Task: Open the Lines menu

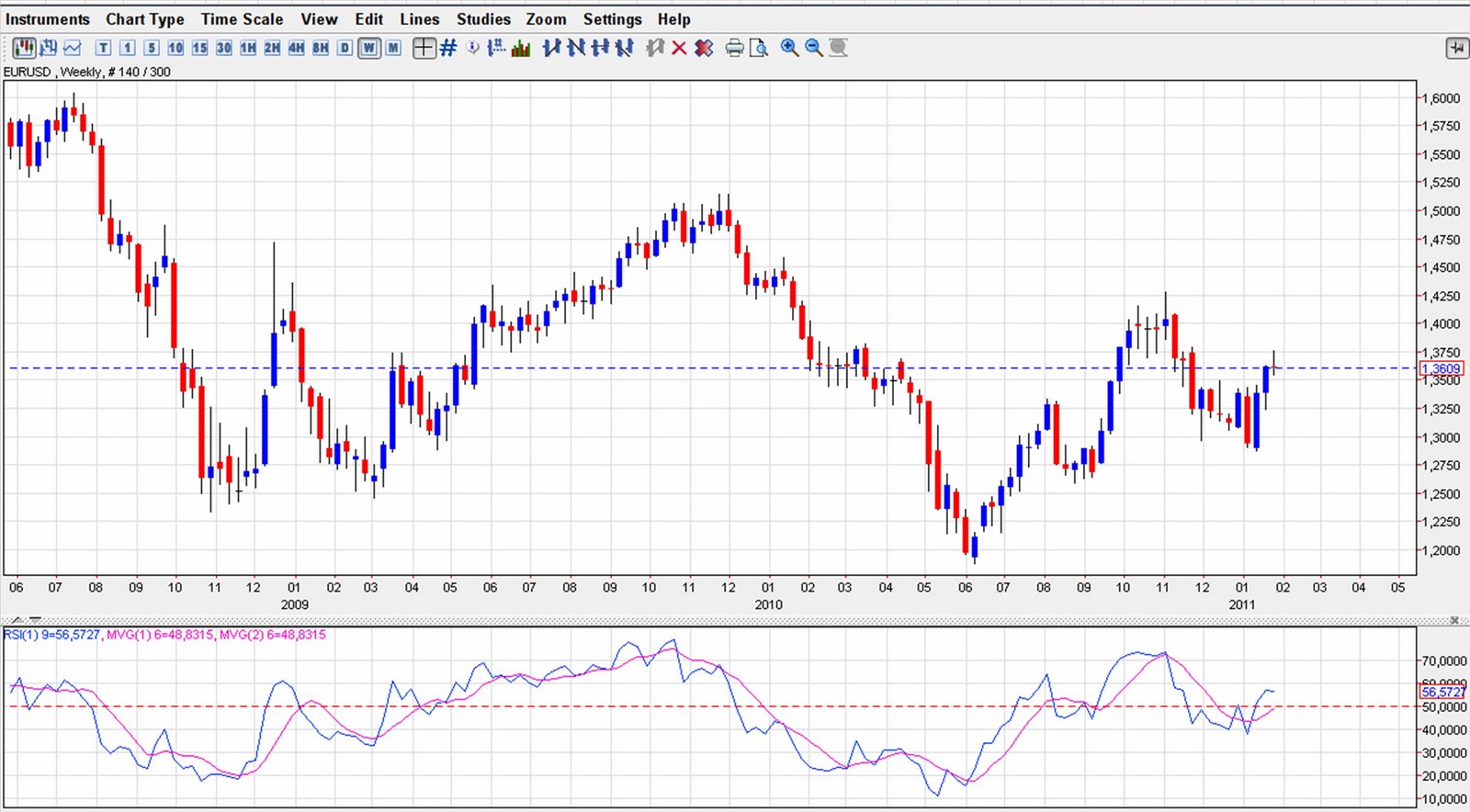Action: pyautogui.click(x=420, y=19)
